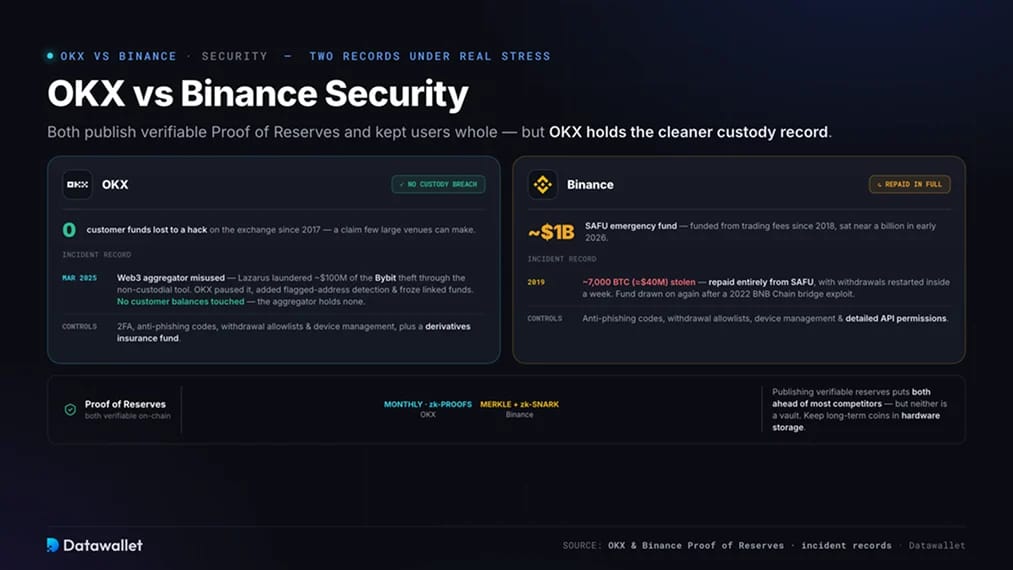Click the Datawallet wordmark in footer
The height and width of the screenshot is (570, 1013).
[103, 545]
